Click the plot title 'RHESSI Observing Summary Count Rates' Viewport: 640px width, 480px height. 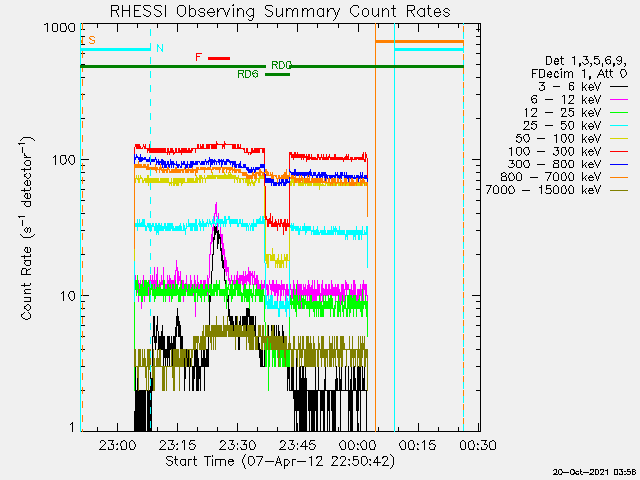280,11
